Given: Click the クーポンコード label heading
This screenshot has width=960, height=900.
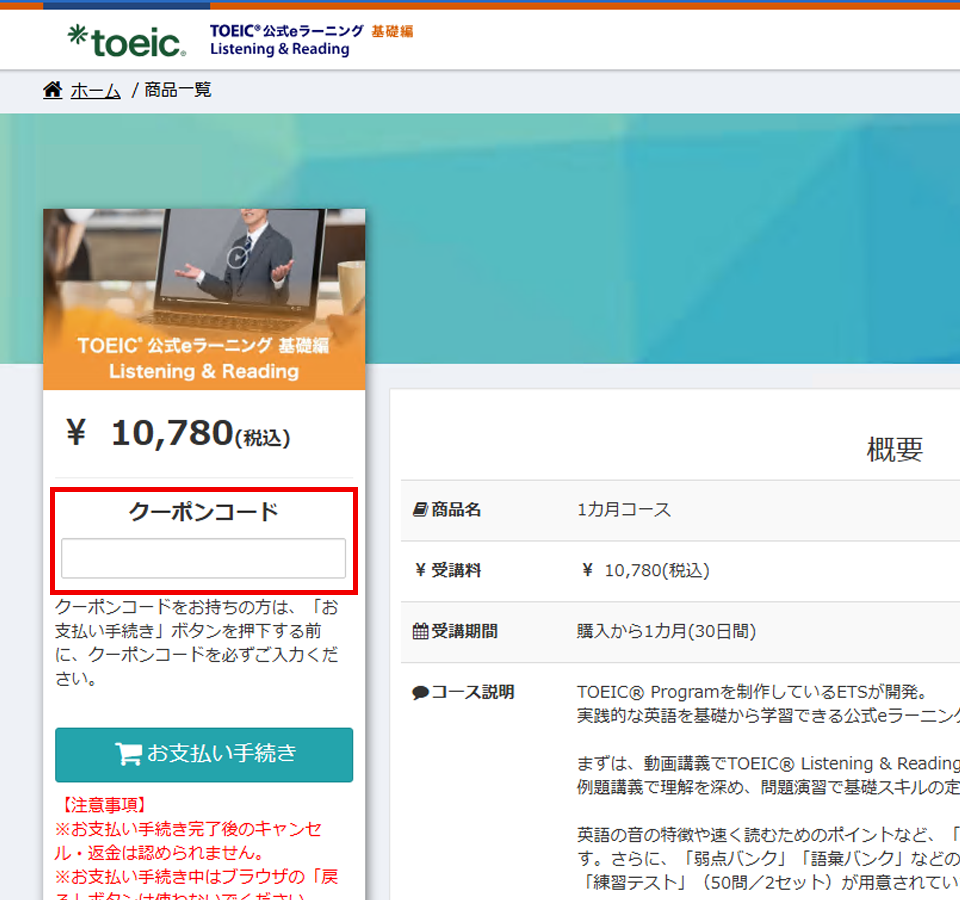Looking at the screenshot, I should (x=203, y=512).
